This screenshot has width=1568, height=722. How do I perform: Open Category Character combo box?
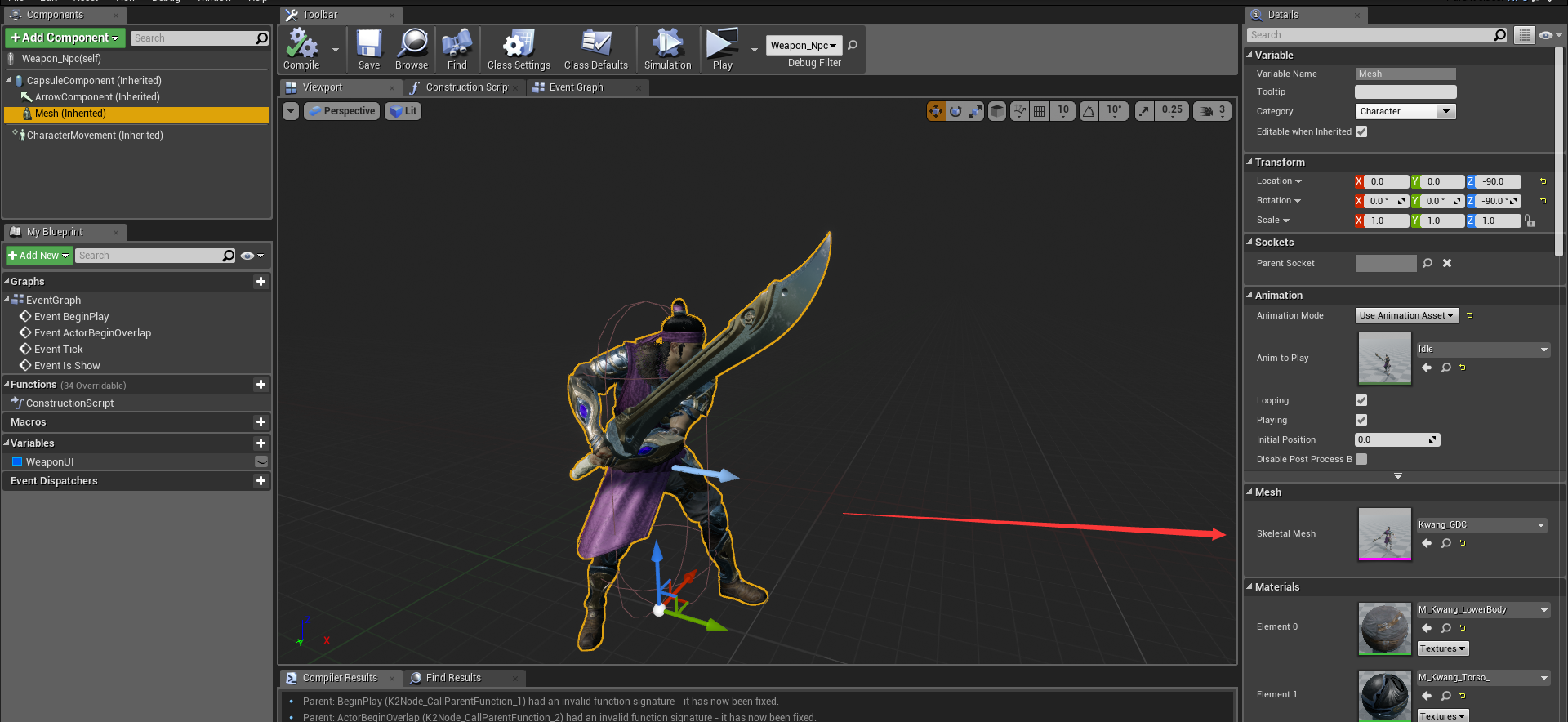(x=1405, y=112)
